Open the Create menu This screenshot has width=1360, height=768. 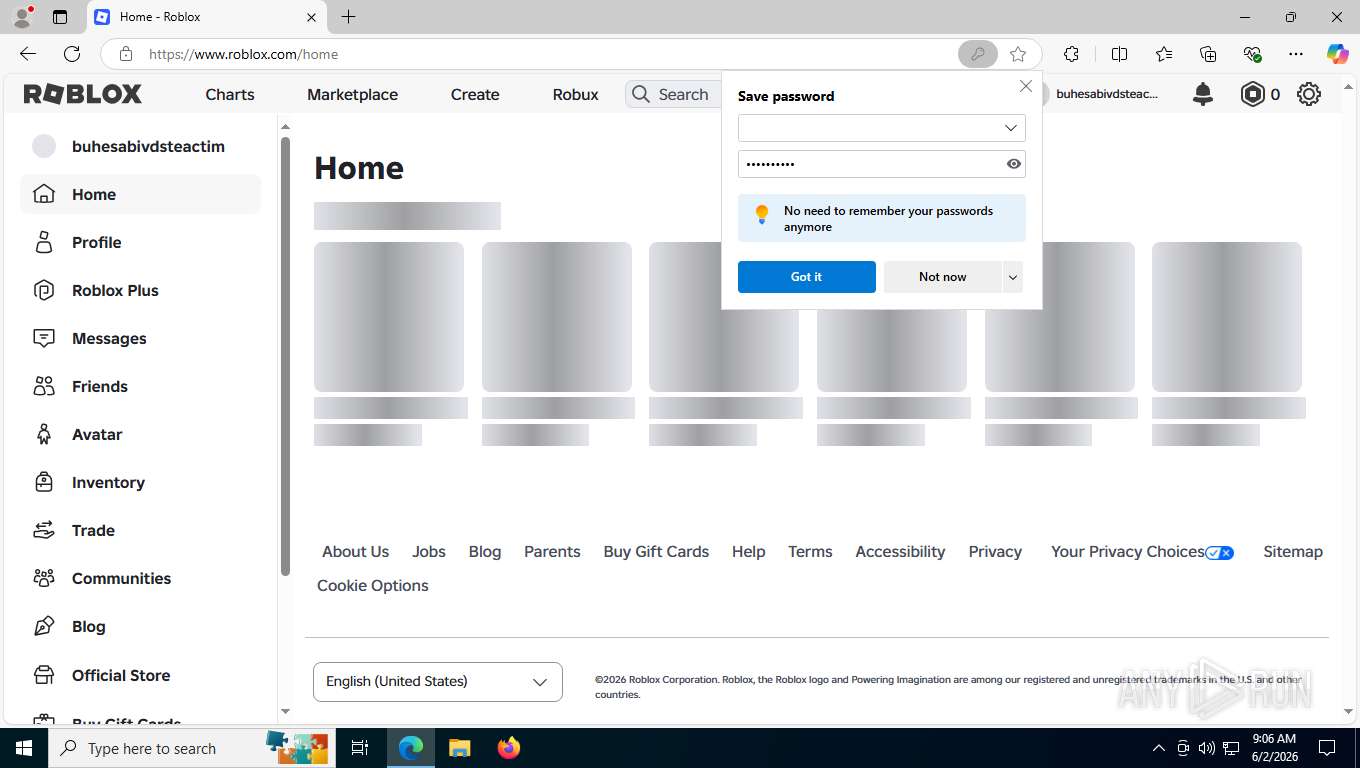coord(475,94)
